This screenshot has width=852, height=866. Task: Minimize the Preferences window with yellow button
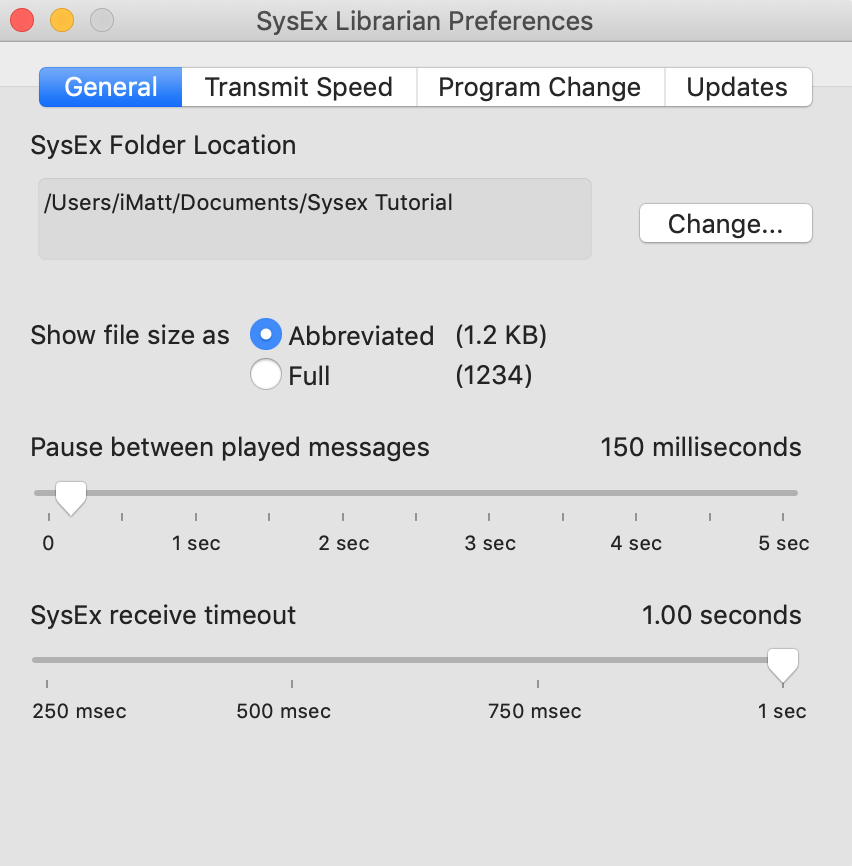pyautogui.click(x=62, y=20)
